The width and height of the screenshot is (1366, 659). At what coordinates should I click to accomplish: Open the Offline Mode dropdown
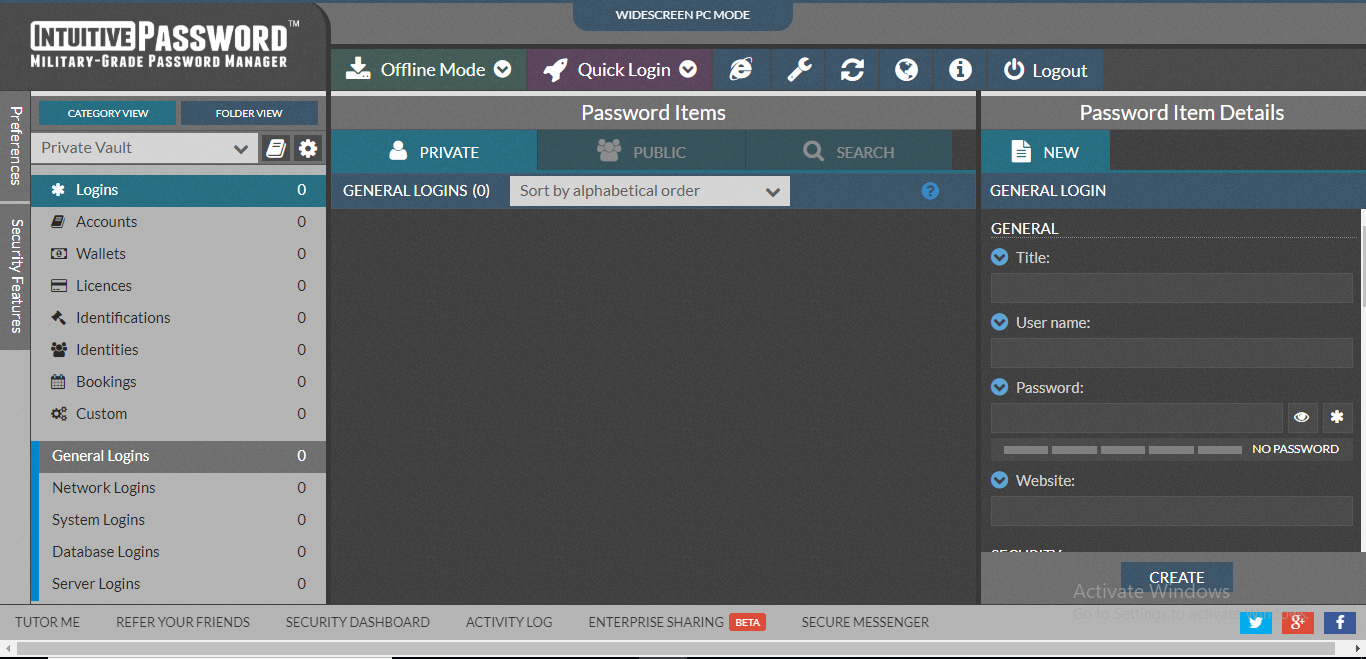pos(428,70)
